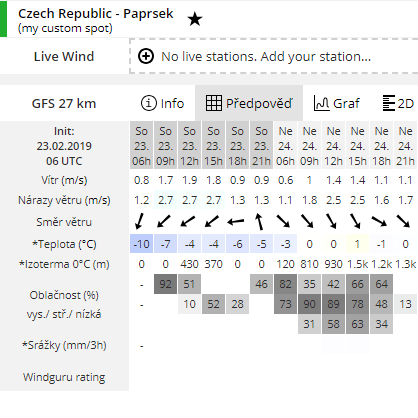Viewport: 418px width, 418px height.
Task: Open the Předpověď tab
Action: (249, 103)
